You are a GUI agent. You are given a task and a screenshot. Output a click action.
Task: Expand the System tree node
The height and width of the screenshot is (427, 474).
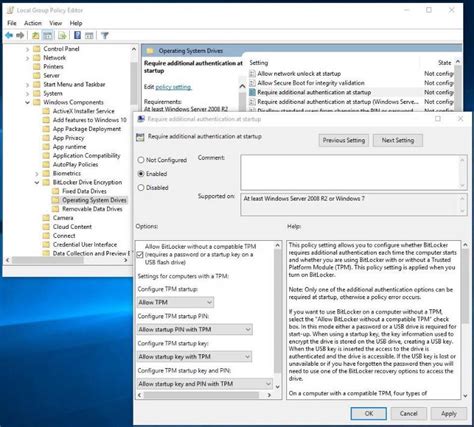[x=27, y=93]
